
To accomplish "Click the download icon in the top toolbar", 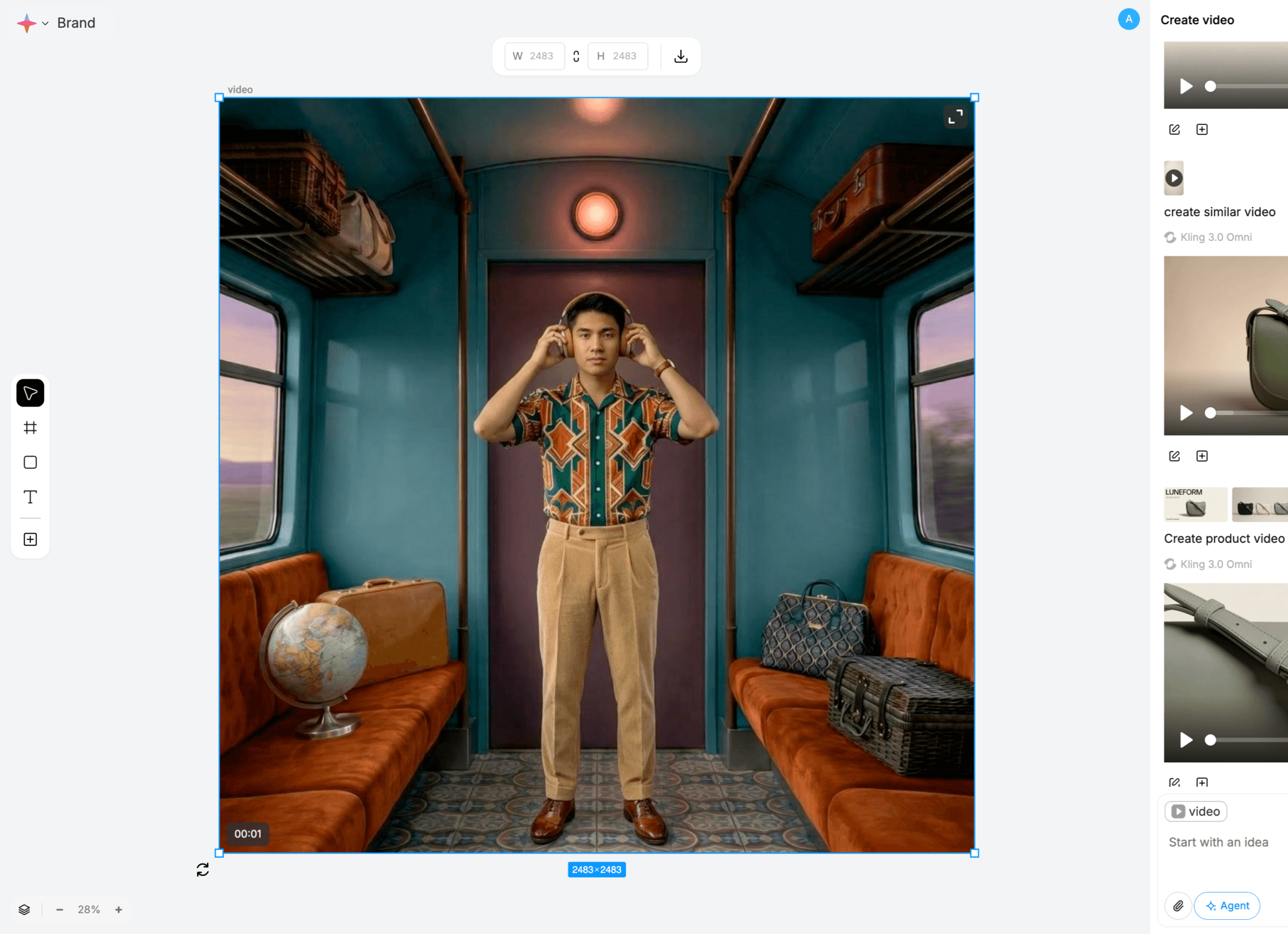I will click(680, 56).
